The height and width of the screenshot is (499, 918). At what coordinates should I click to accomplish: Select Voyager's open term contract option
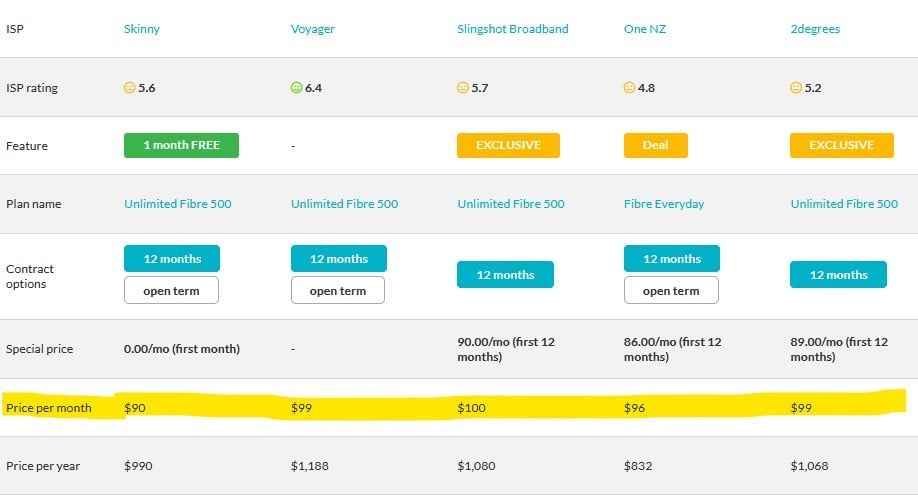tap(338, 291)
